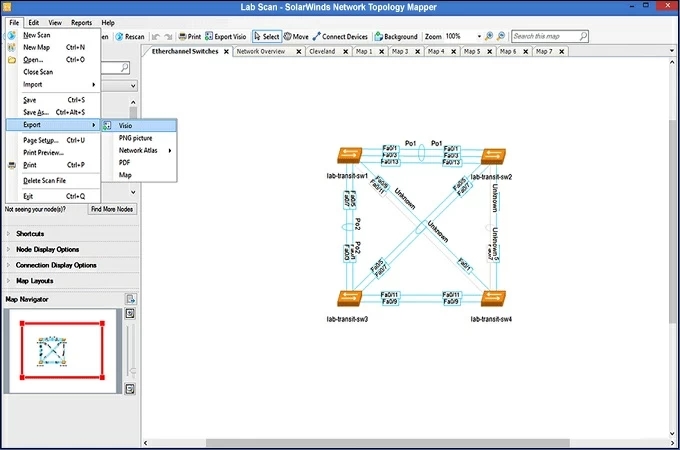Screen dimensions: 680x450
Task: Close the Cleveland tab
Action: pyautogui.click(x=346, y=52)
